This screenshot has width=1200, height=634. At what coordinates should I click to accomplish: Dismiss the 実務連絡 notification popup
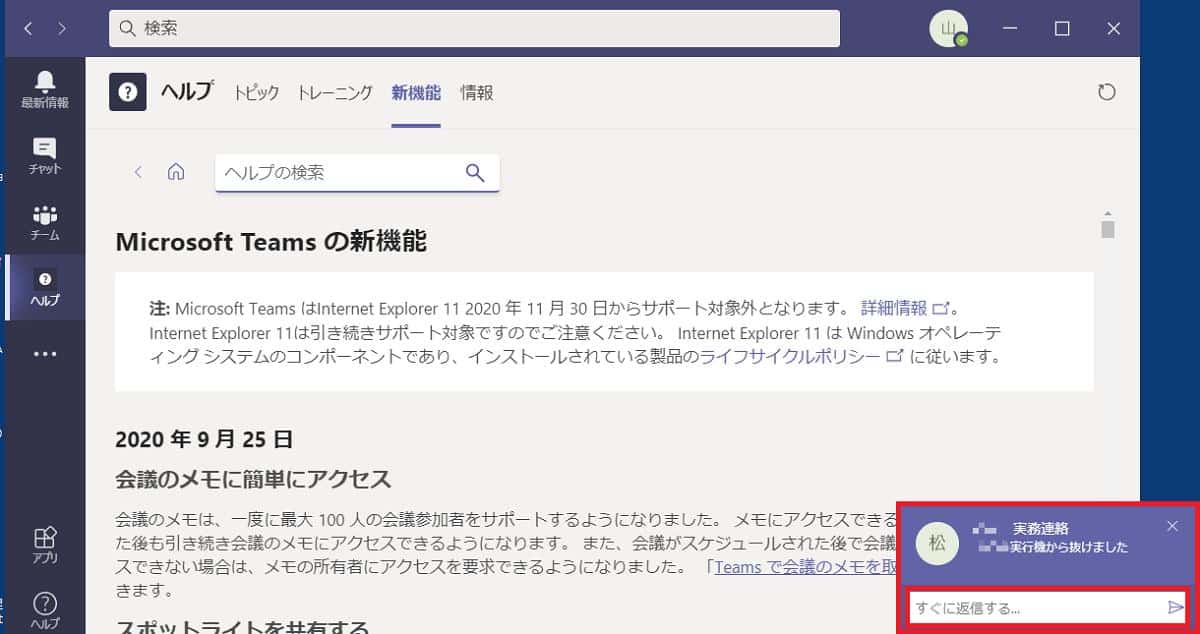[x=1171, y=525]
